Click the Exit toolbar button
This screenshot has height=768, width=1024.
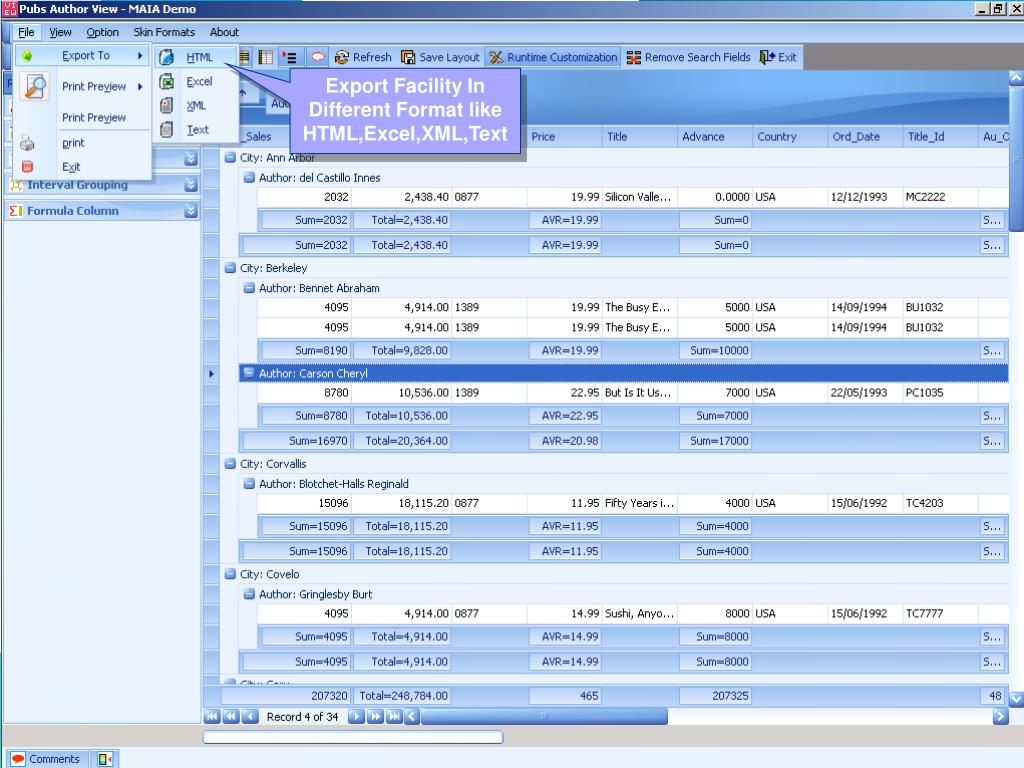pos(779,57)
